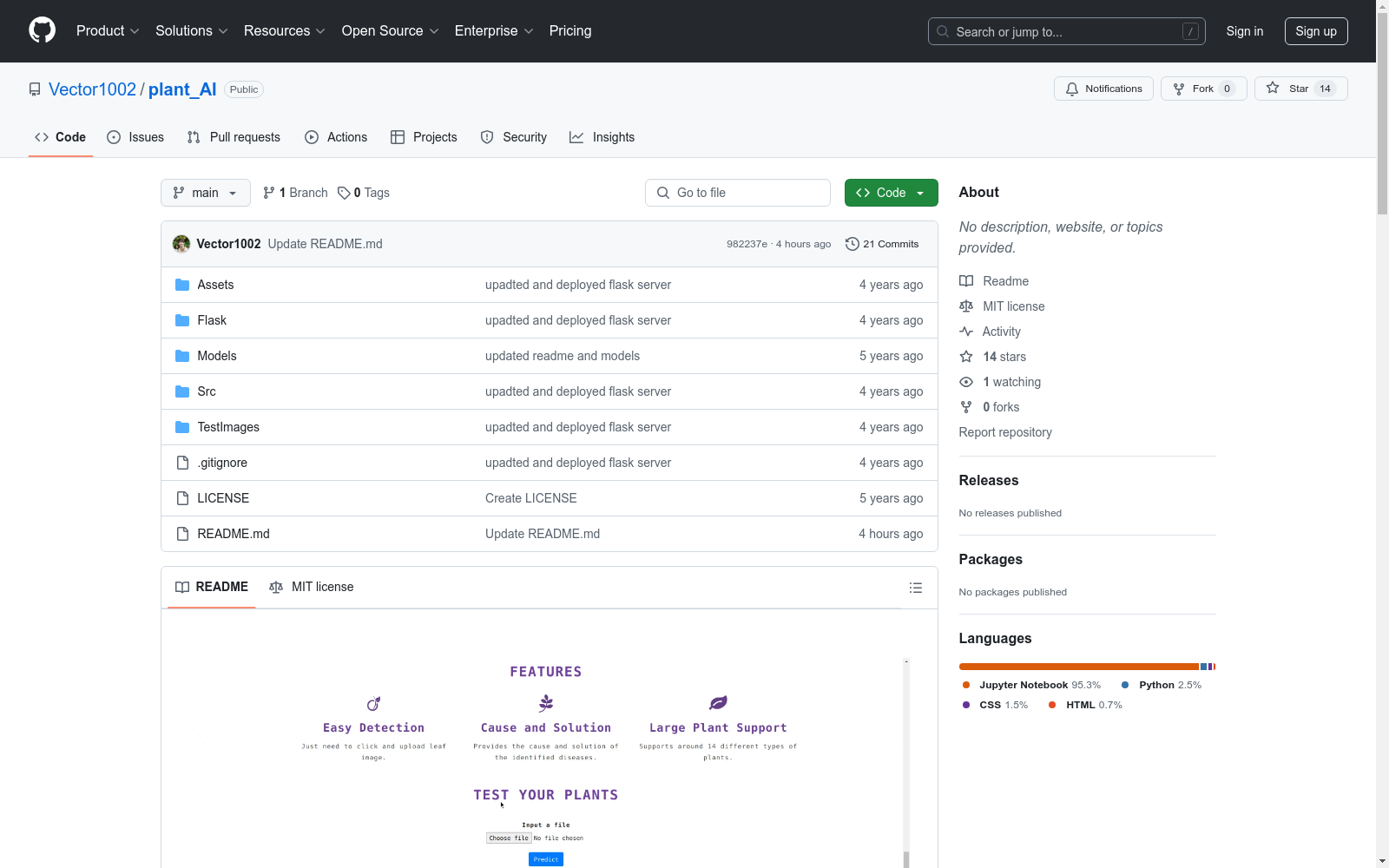The image size is (1389, 868).
Task: Click the plant_AI repository name link
Action: pos(182,89)
